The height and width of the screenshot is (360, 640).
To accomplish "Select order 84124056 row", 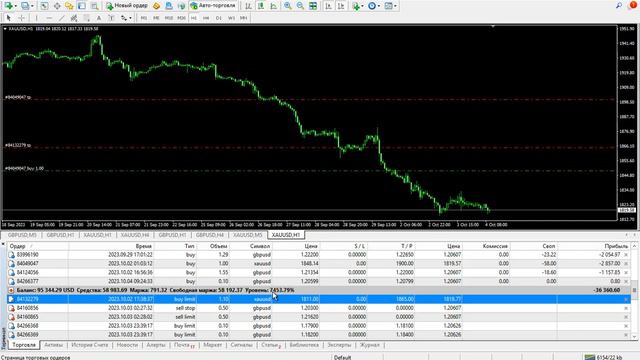I will 319,272.
